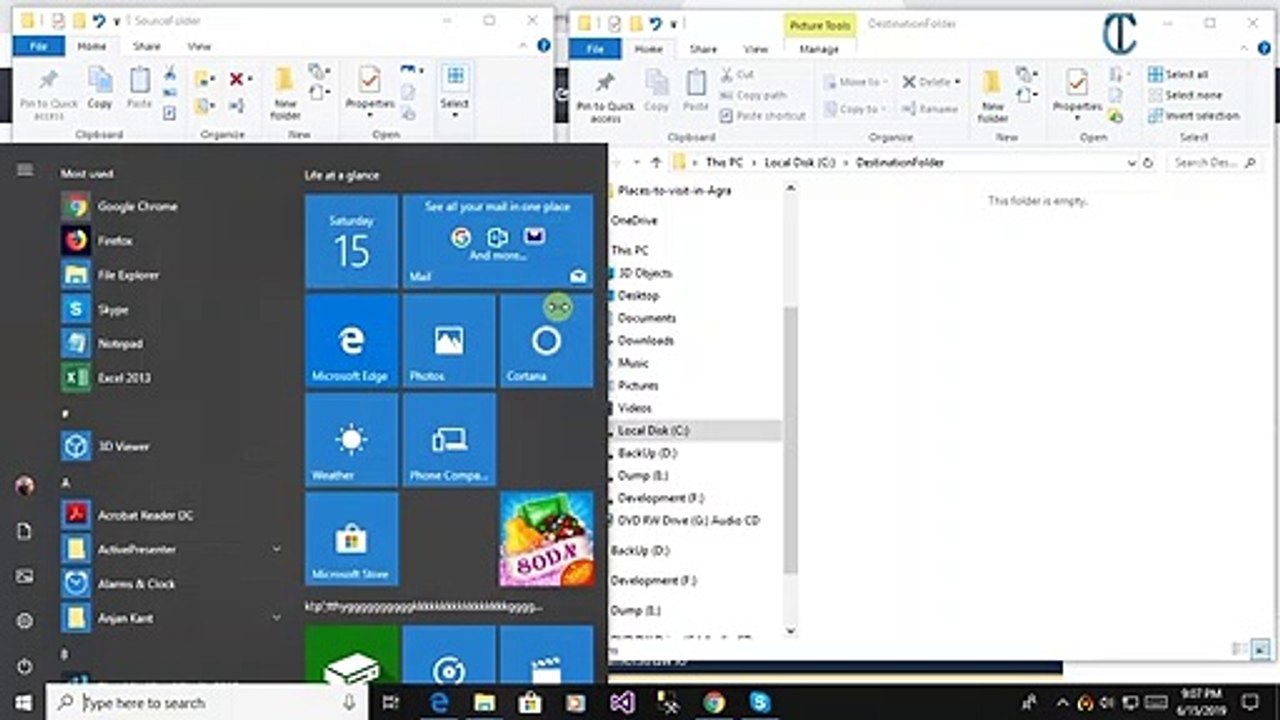Image resolution: width=1280 pixels, height=720 pixels.
Task: Click the microphone icon in taskbar search
Action: tap(349, 703)
